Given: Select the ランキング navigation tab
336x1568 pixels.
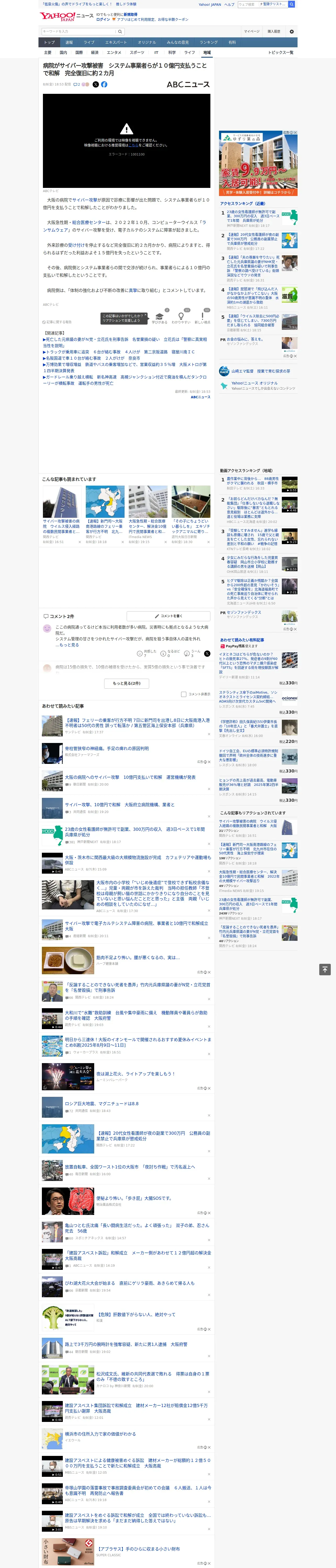Looking at the screenshot, I should [209, 43].
